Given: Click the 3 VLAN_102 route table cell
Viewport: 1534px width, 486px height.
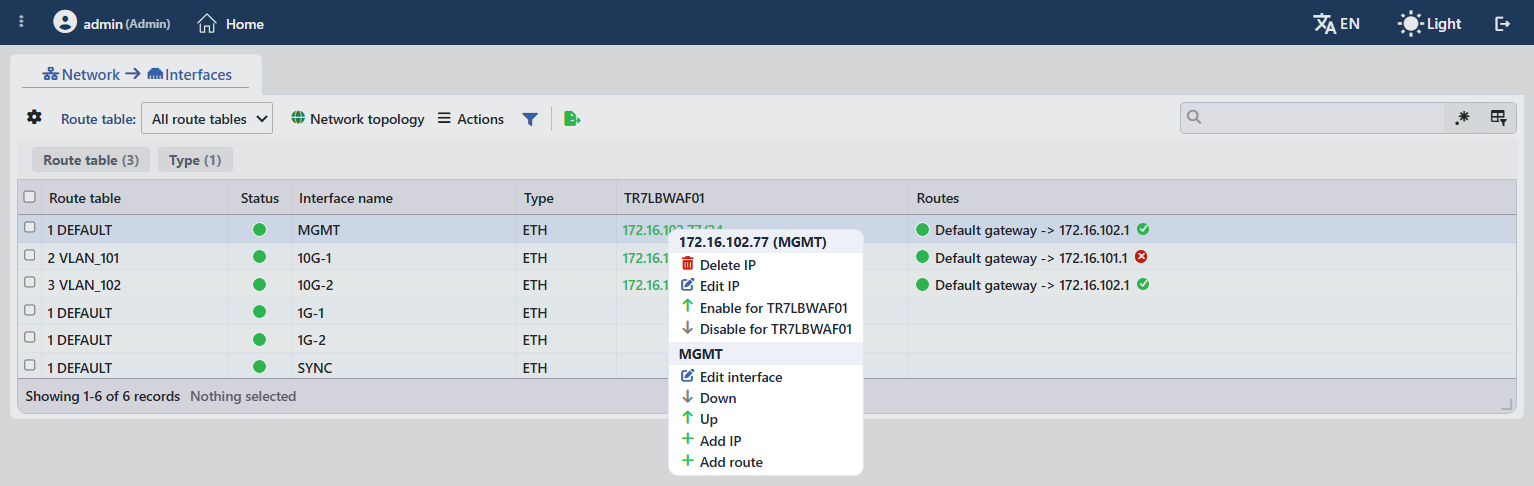Looking at the screenshot, I should (x=134, y=285).
